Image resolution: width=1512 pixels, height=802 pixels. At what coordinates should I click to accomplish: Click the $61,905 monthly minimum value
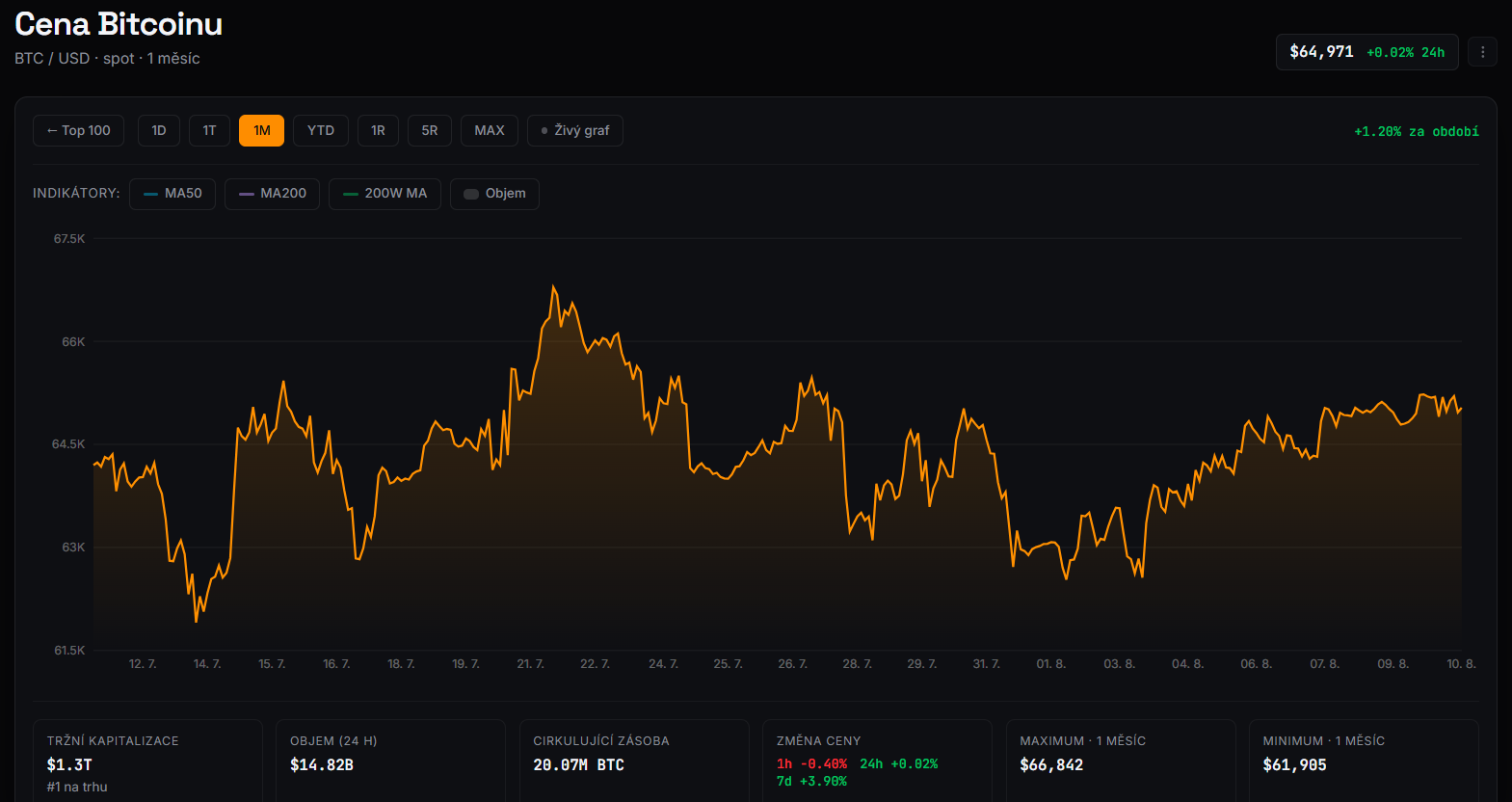tap(1294, 765)
